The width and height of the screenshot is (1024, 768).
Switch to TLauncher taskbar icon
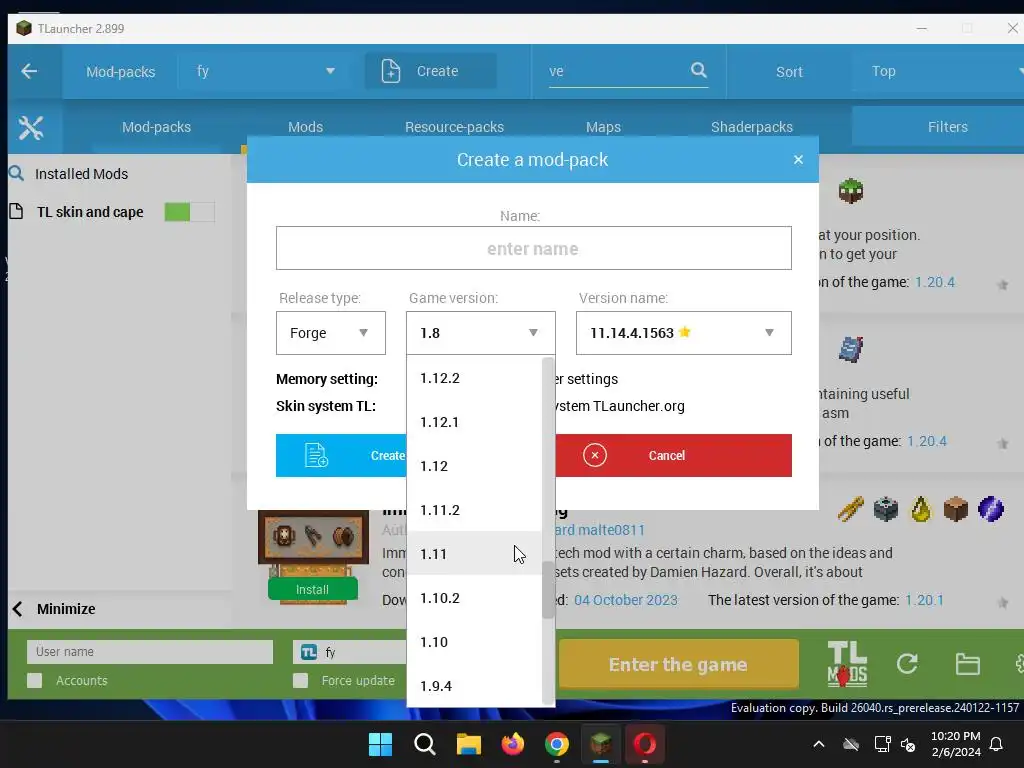[x=601, y=744]
